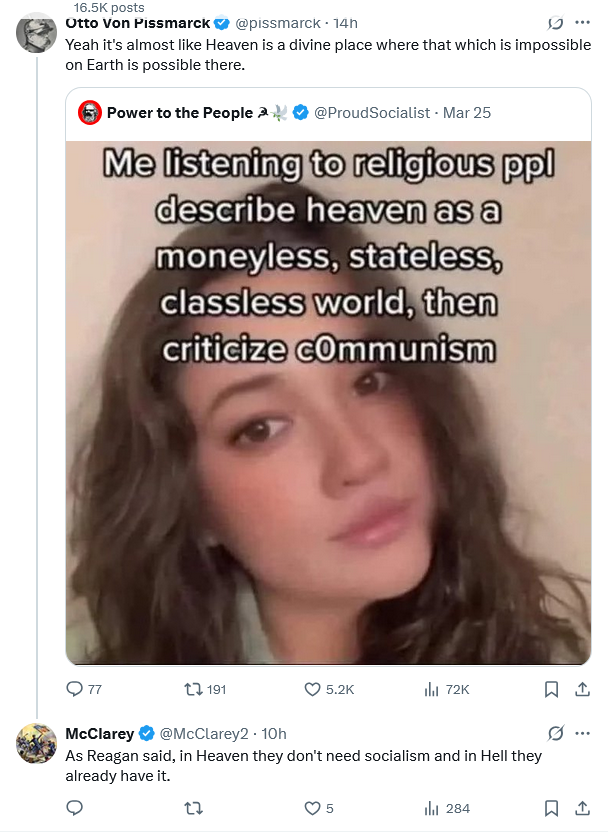The height and width of the screenshot is (840, 609).
Task: View analytics showing 72K views
Action: click(x=432, y=689)
